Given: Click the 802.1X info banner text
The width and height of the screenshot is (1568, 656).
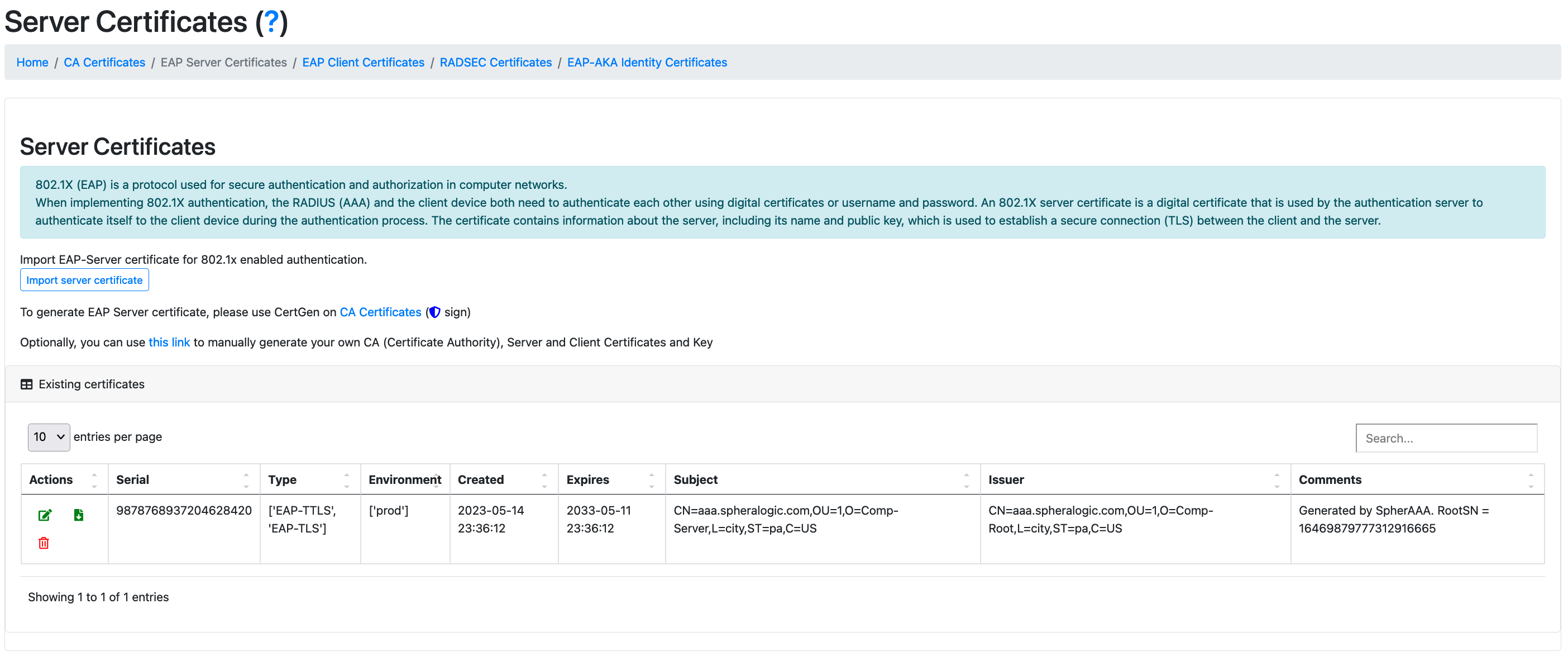Looking at the screenshot, I should pos(783,203).
